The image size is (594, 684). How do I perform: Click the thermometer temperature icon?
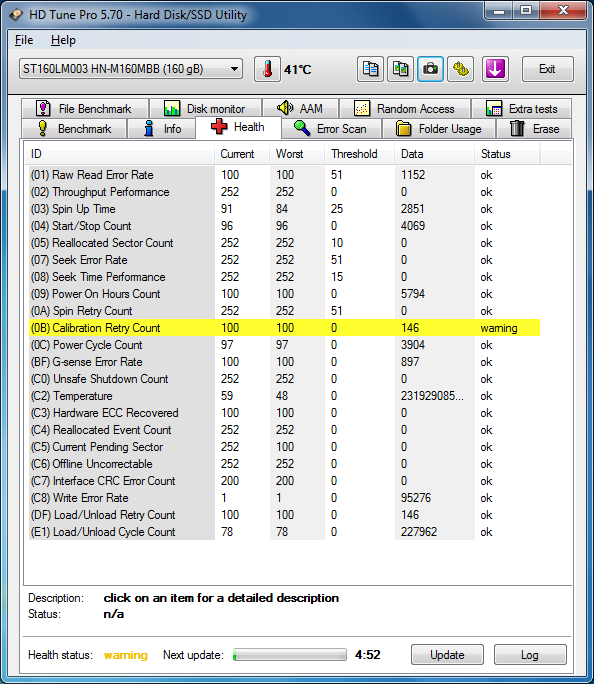[x=267, y=69]
